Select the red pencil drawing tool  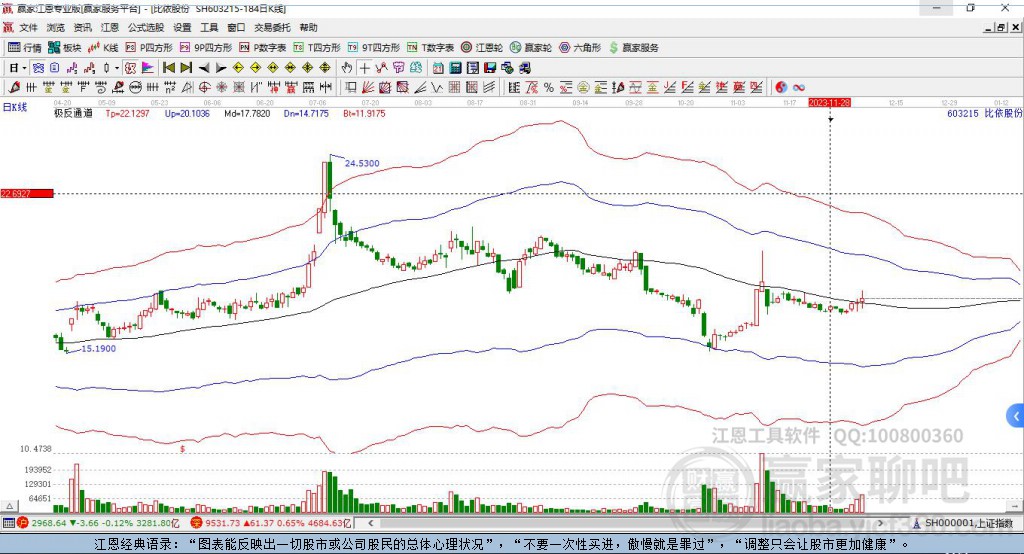point(14,88)
